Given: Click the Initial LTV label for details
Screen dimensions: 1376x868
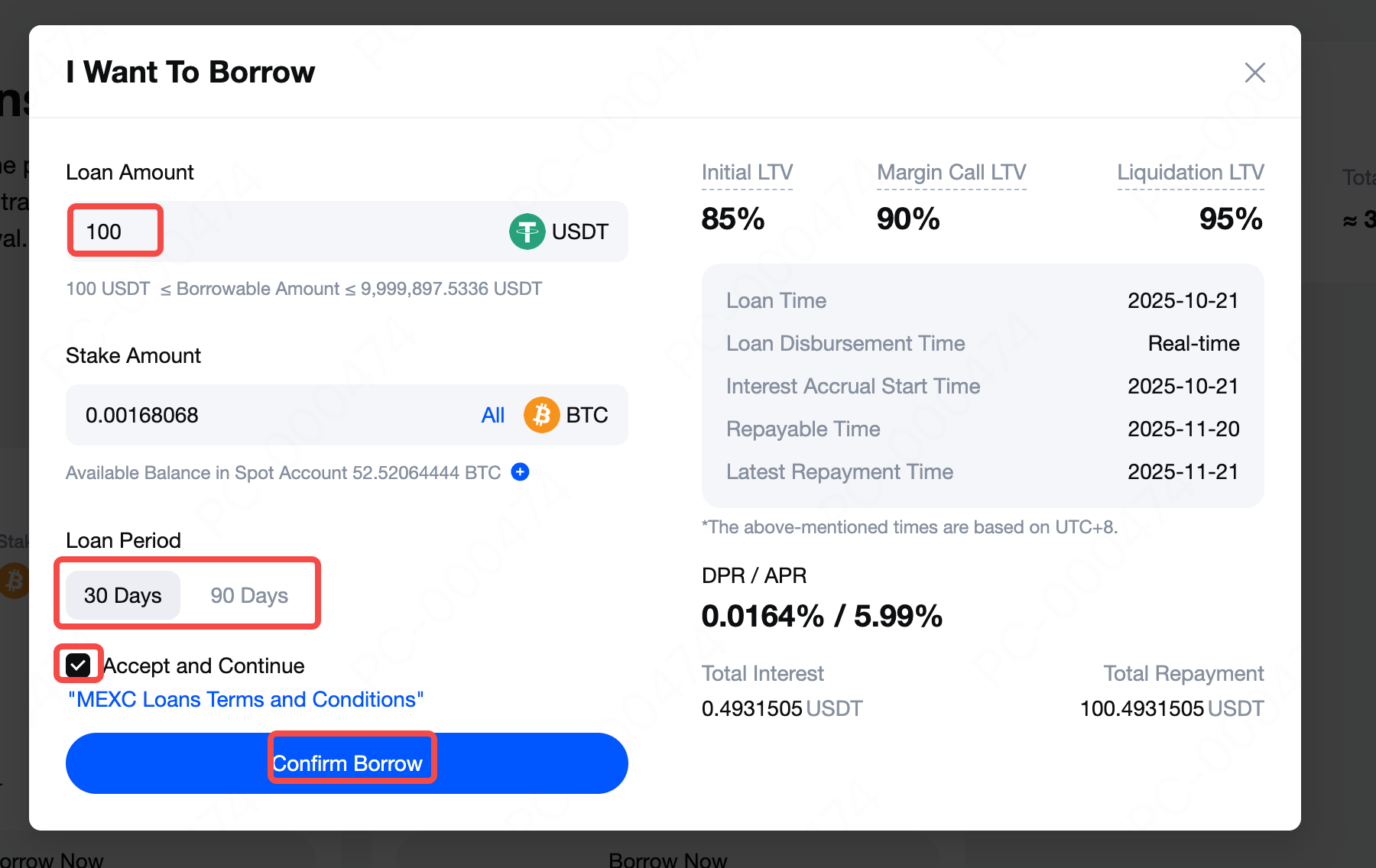Looking at the screenshot, I should [747, 173].
